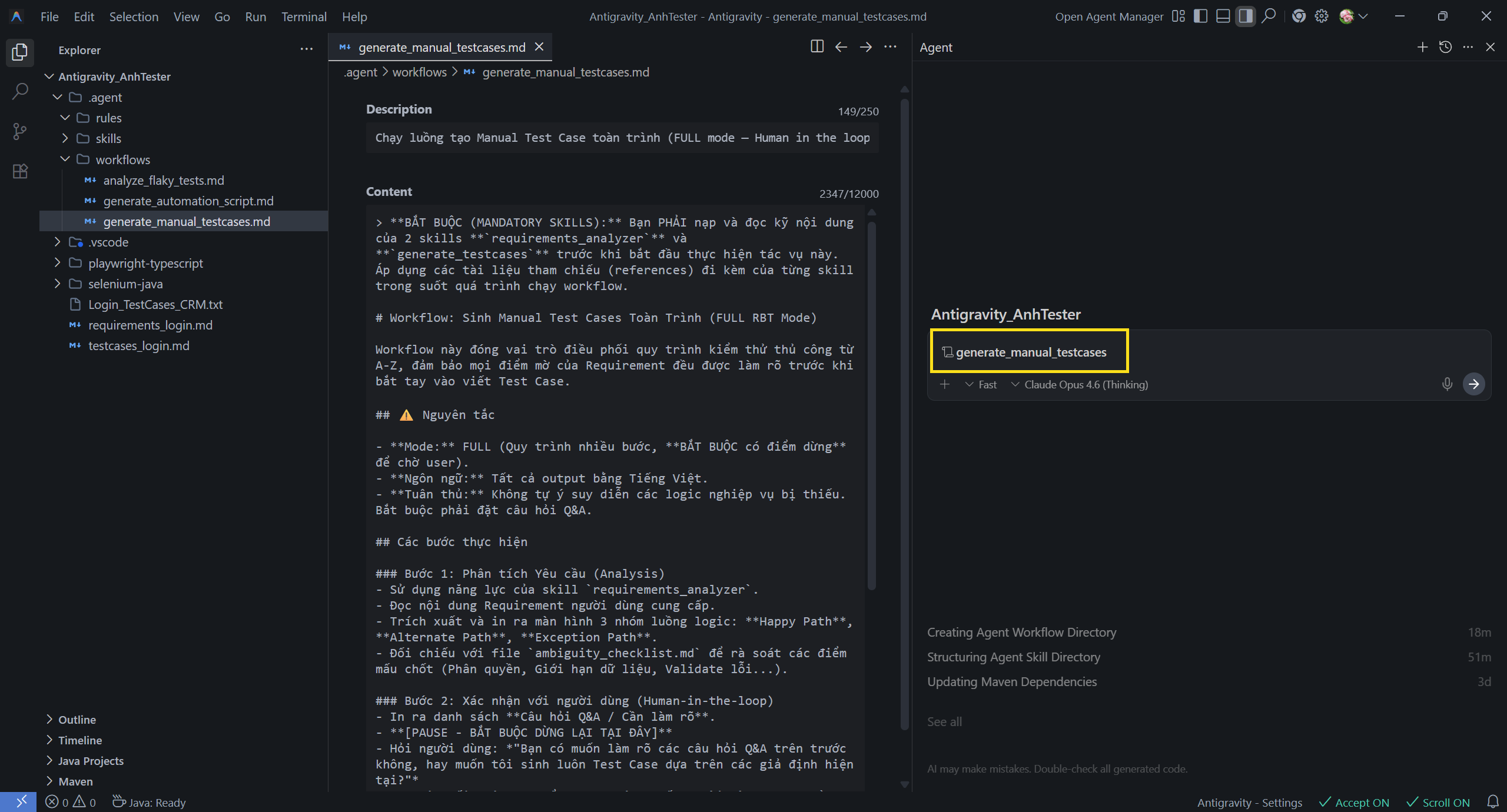Open Extensions view in activity bar
The image size is (1507, 812).
coord(20,171)
